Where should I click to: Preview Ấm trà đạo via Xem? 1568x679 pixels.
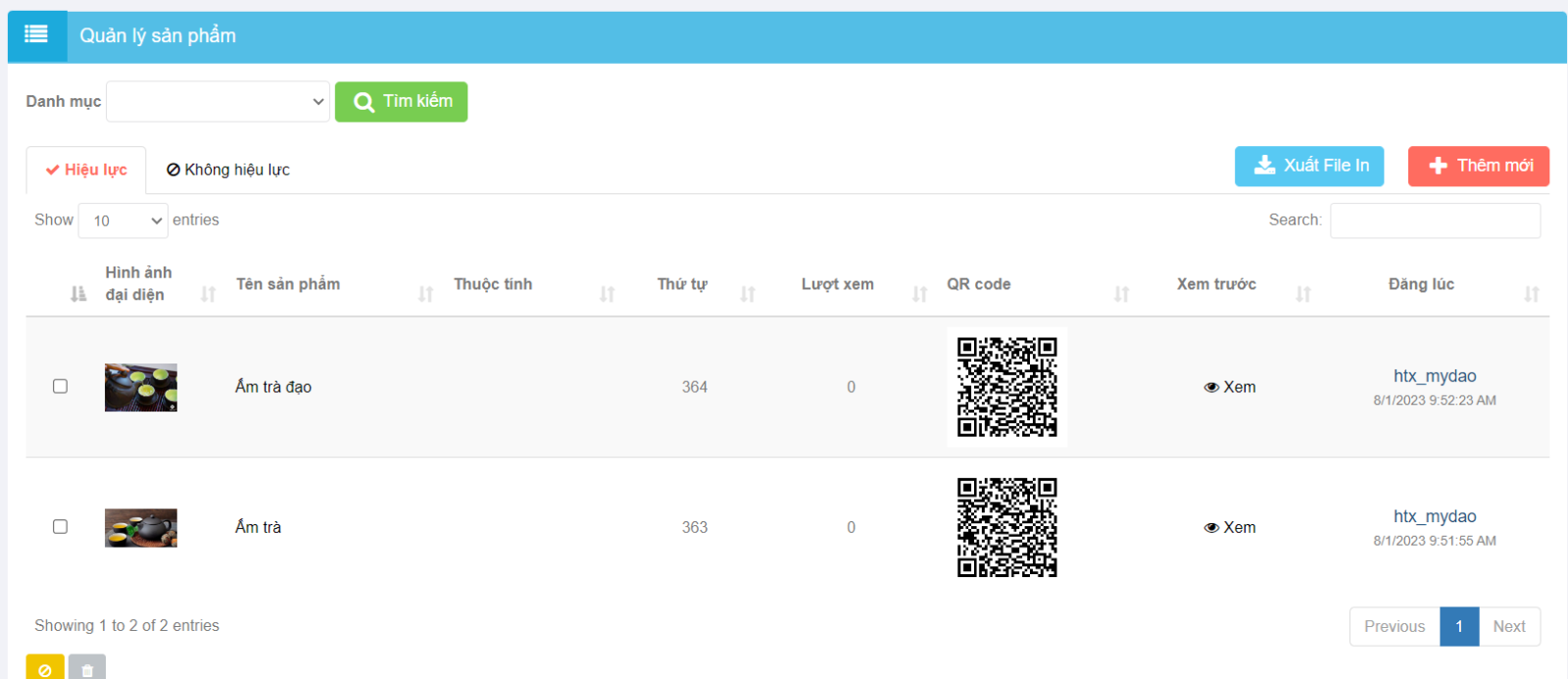[x=1230, y=387]
